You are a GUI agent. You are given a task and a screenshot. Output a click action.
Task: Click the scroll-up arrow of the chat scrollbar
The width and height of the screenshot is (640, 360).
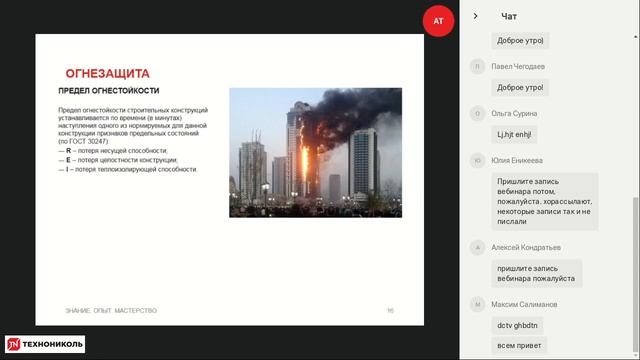tap(636, 37)
